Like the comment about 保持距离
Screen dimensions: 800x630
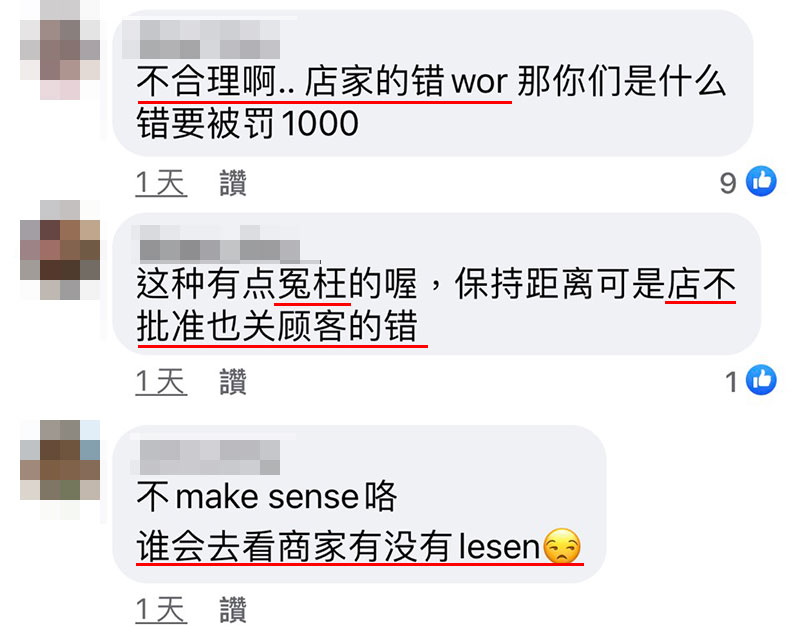[233, 382]
